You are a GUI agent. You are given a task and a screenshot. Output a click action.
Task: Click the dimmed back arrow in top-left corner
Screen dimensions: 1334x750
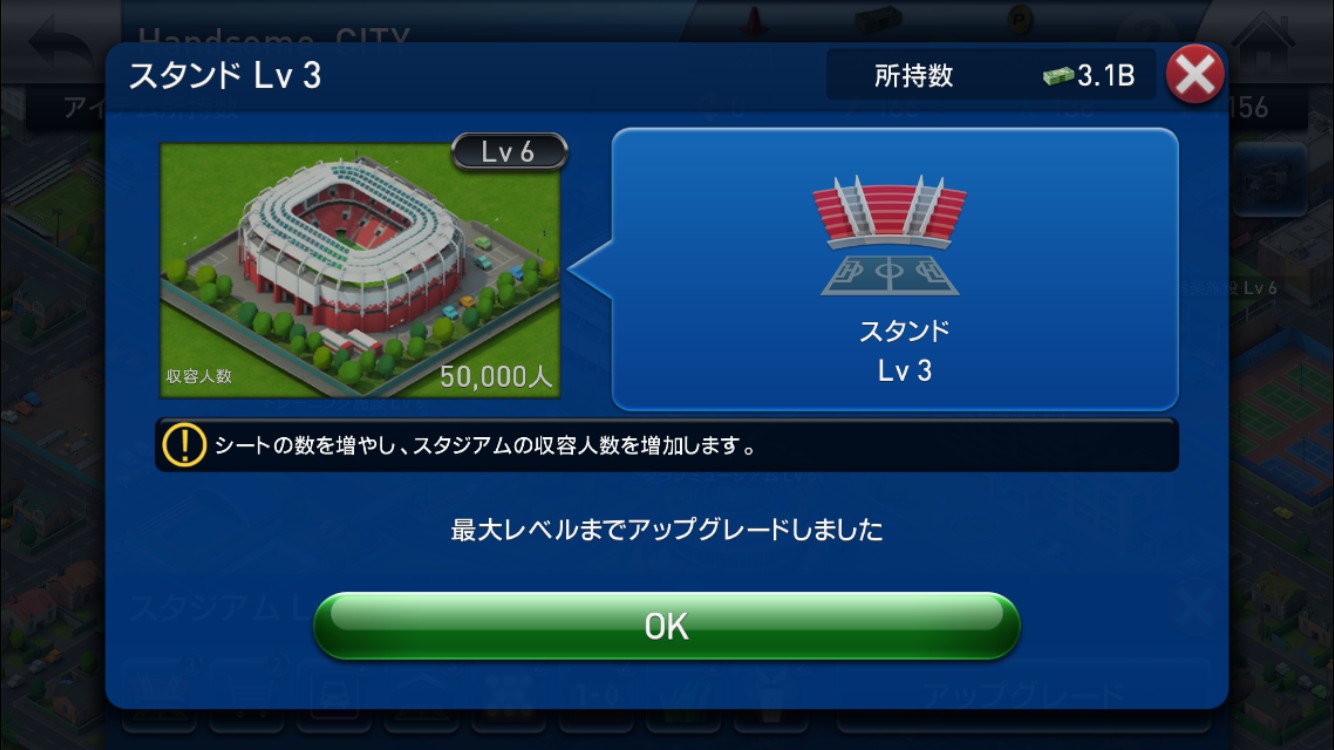[x=60, y=45]
